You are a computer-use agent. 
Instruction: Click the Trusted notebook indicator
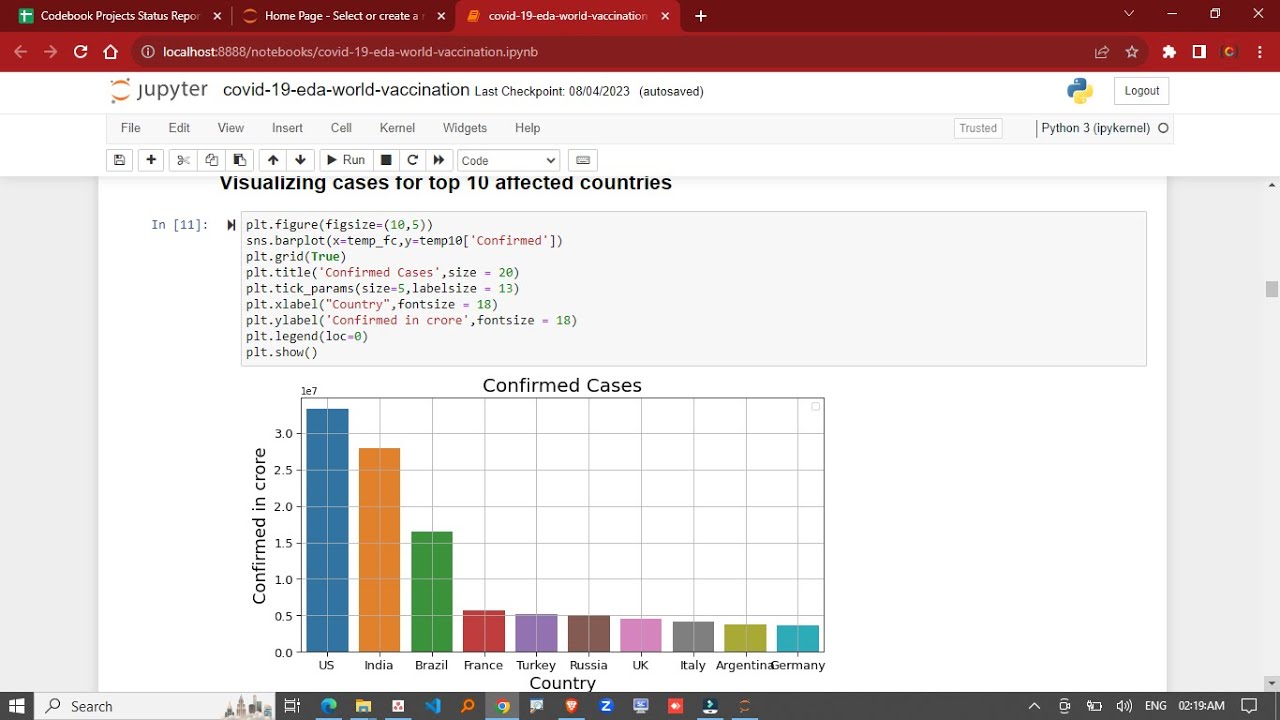coord(978,128)
